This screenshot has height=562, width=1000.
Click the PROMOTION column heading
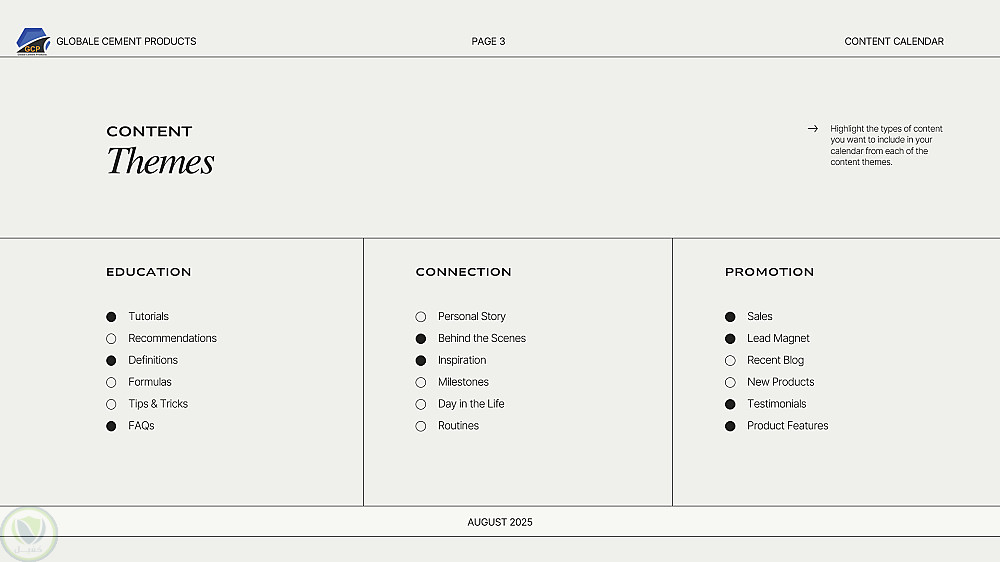pyautogui.click(x=769, y=272)
